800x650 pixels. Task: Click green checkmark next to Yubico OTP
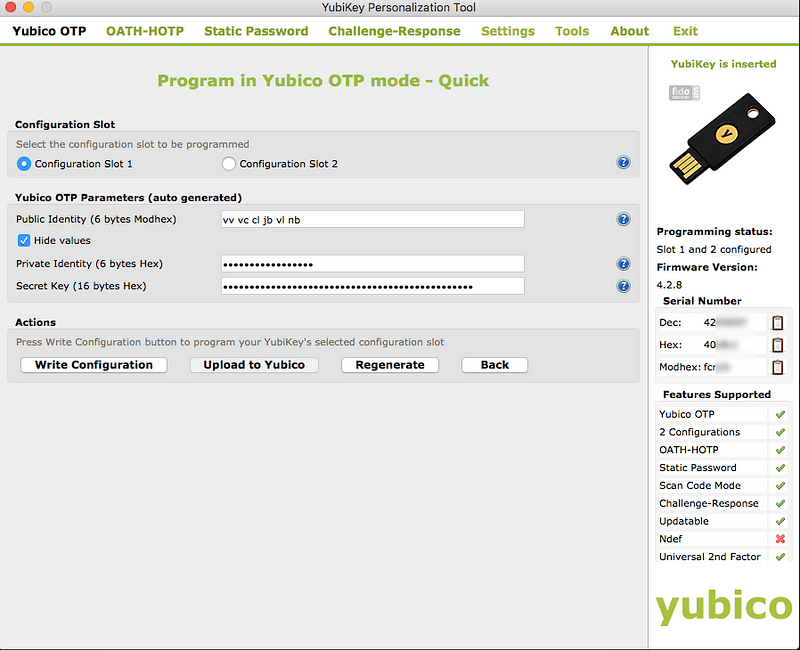click(780, 415)
